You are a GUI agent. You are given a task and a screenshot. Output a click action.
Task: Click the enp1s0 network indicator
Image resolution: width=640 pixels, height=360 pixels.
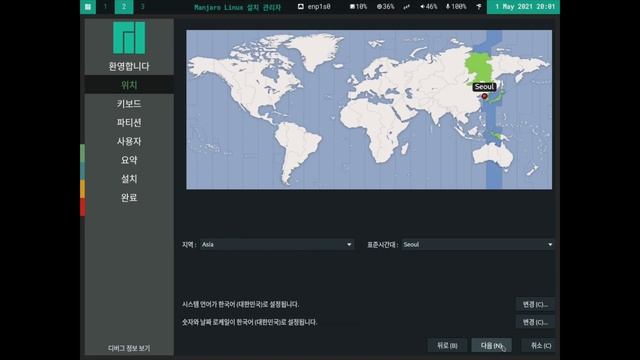pos(314,7)
